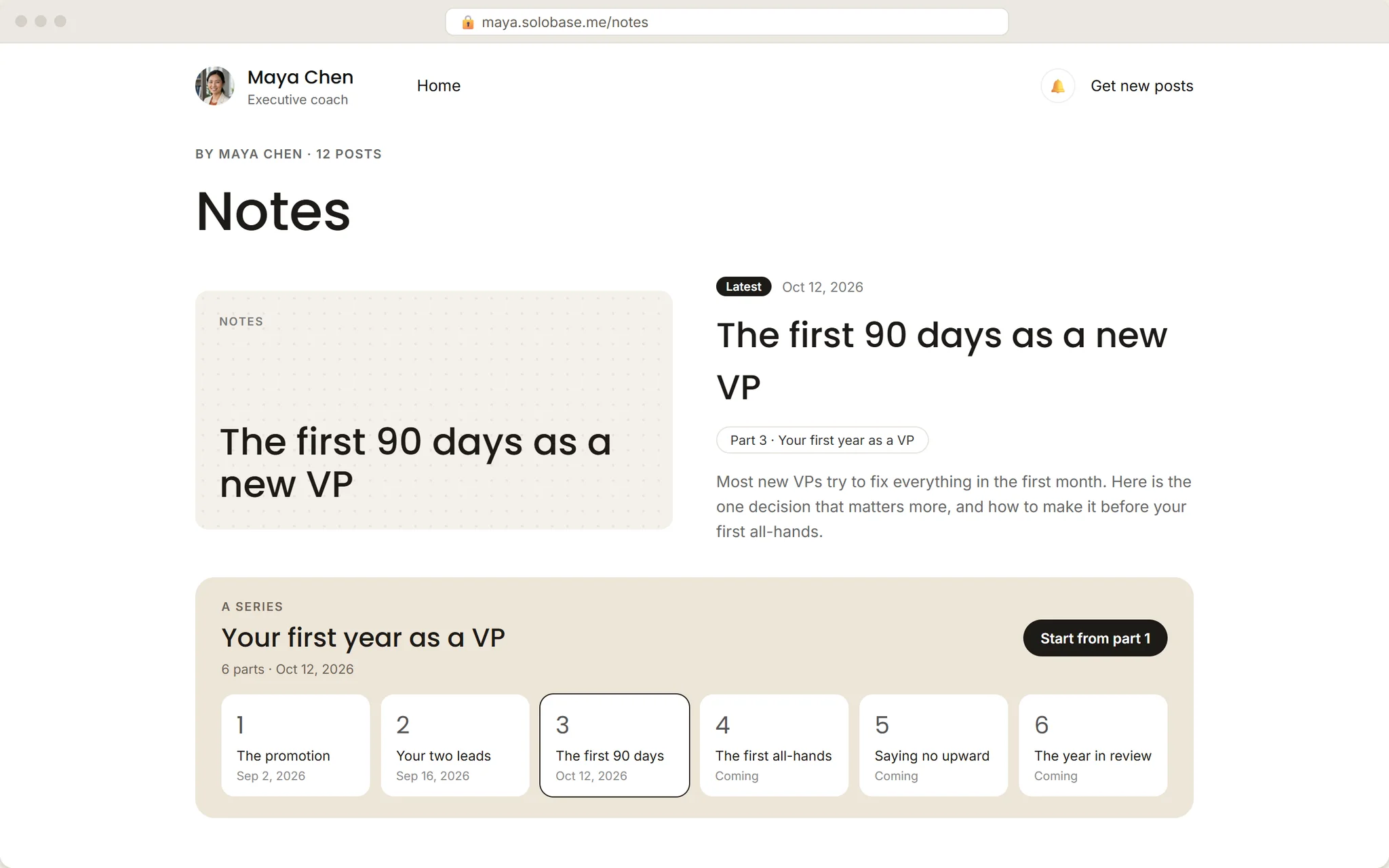The width and height of the screenshot is (1389, 868).
Task: Open the latest post headline beside the Latest badge
Action: (941, 361)
